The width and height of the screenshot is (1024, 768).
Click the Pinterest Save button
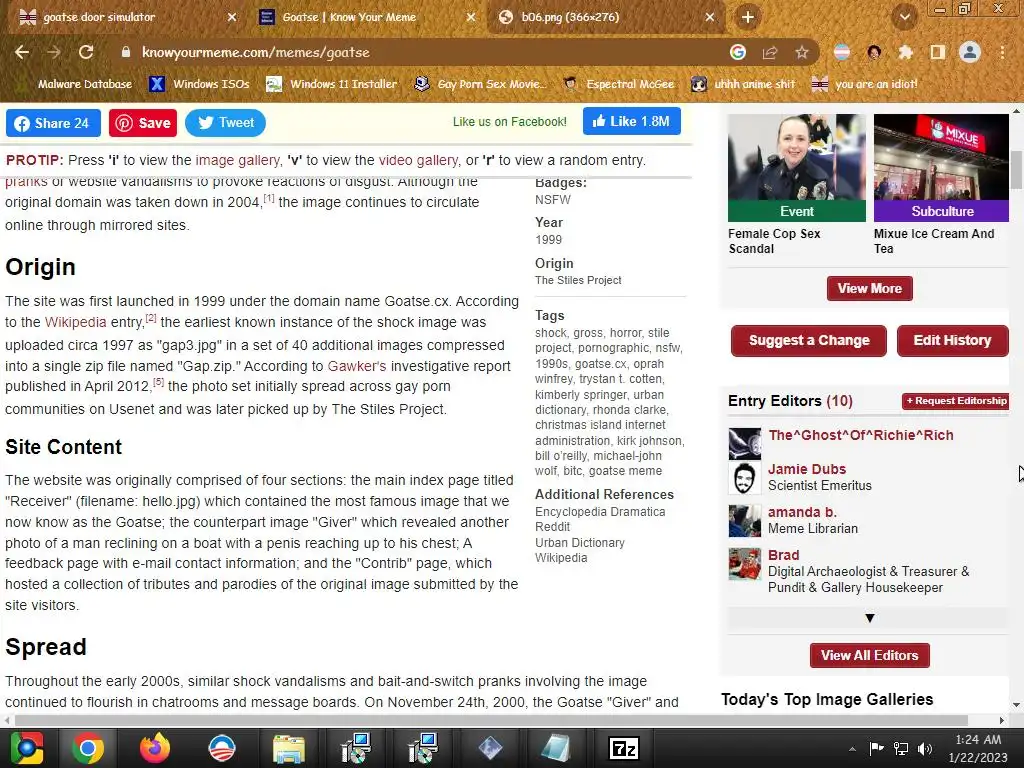point(143,123)
